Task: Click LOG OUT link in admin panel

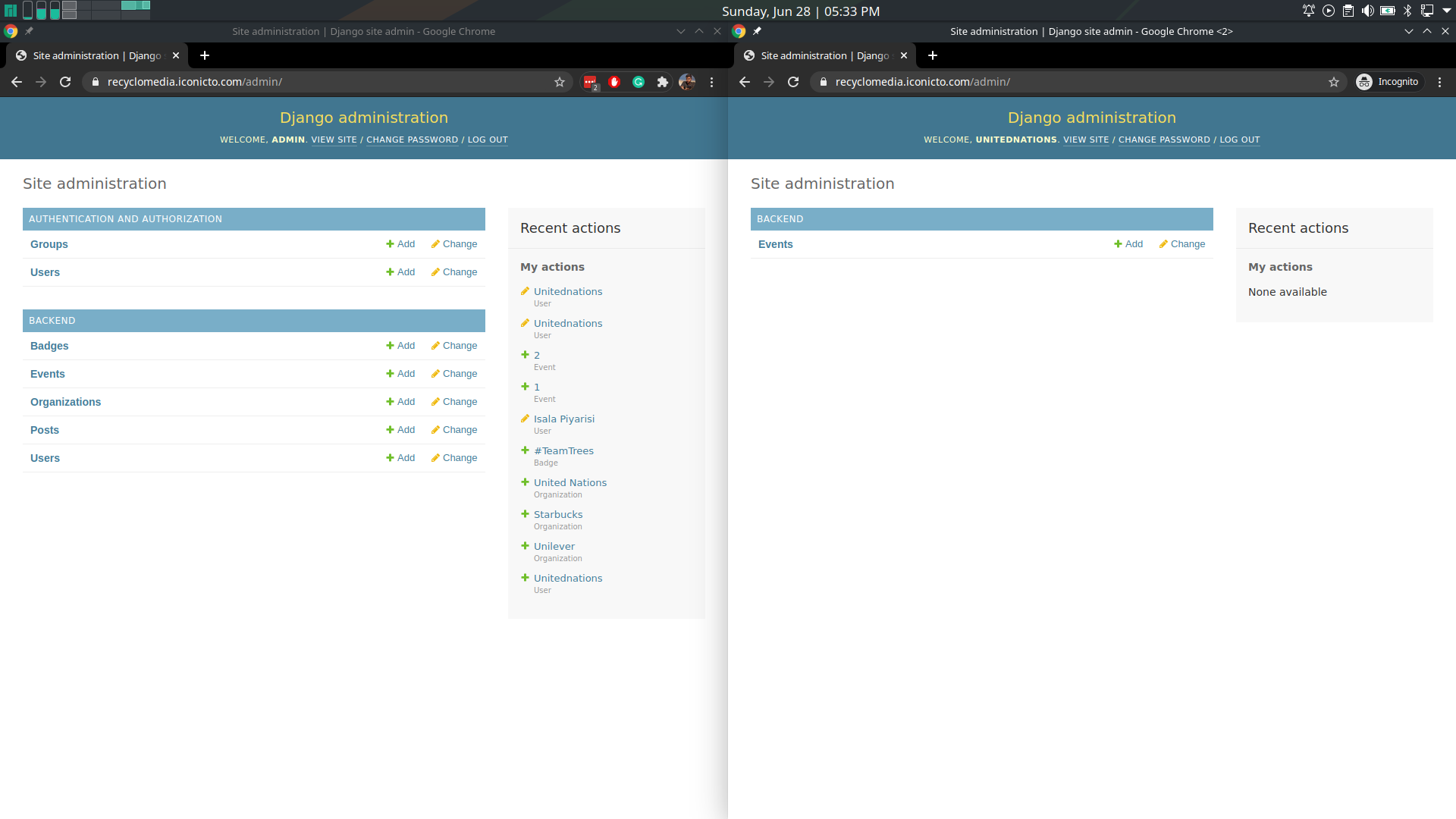Action: point(487,139)
